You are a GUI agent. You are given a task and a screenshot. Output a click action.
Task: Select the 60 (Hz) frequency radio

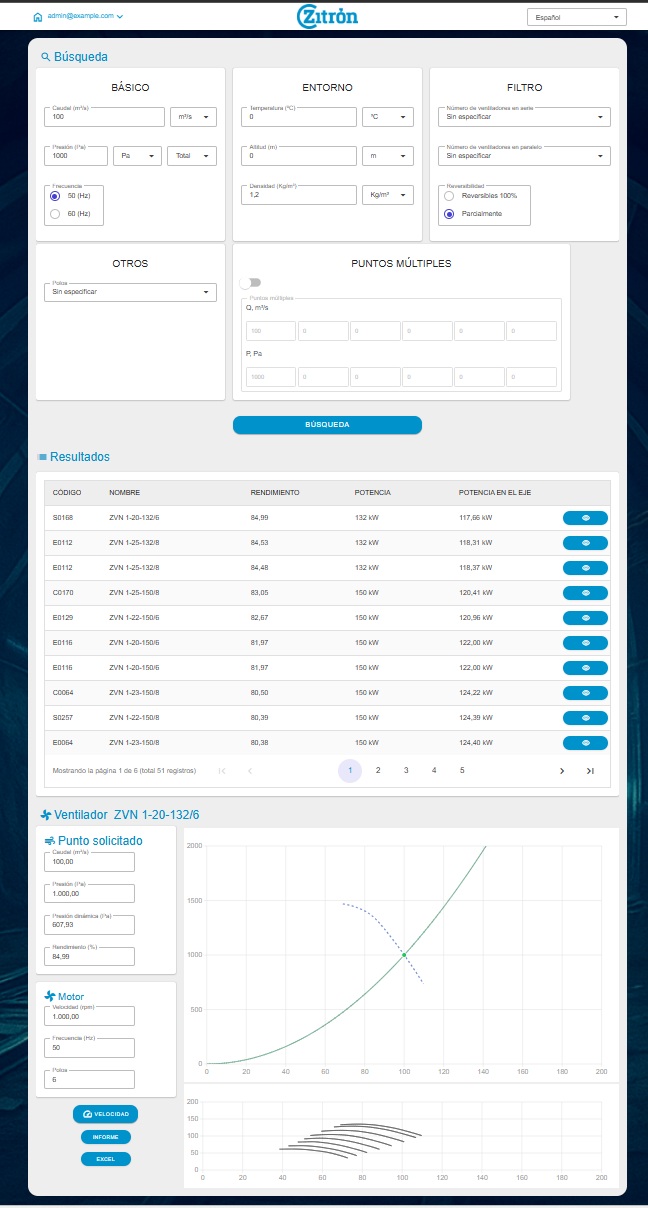(x=55, y=213)
